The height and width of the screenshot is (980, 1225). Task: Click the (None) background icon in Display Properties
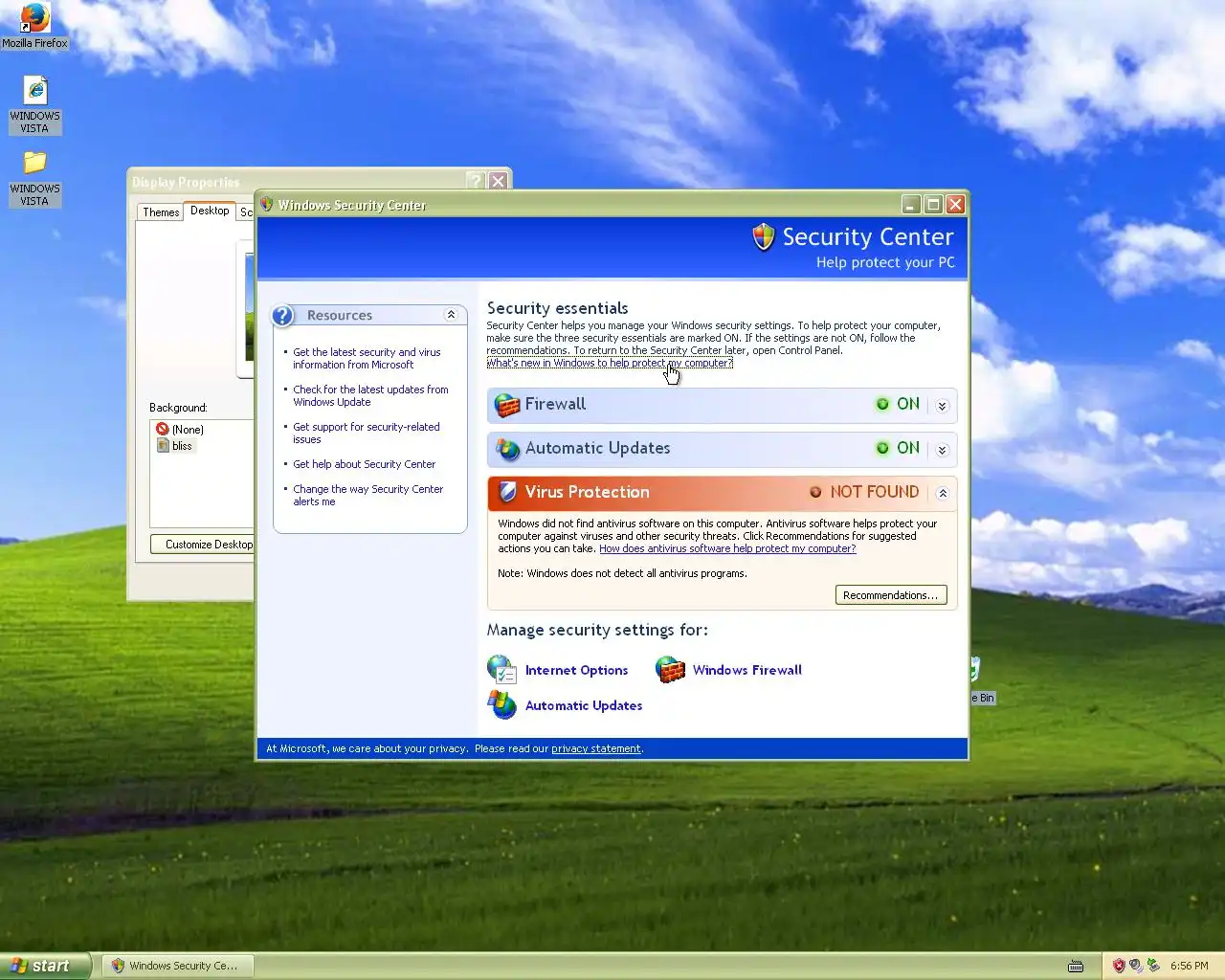click(163, 430)
